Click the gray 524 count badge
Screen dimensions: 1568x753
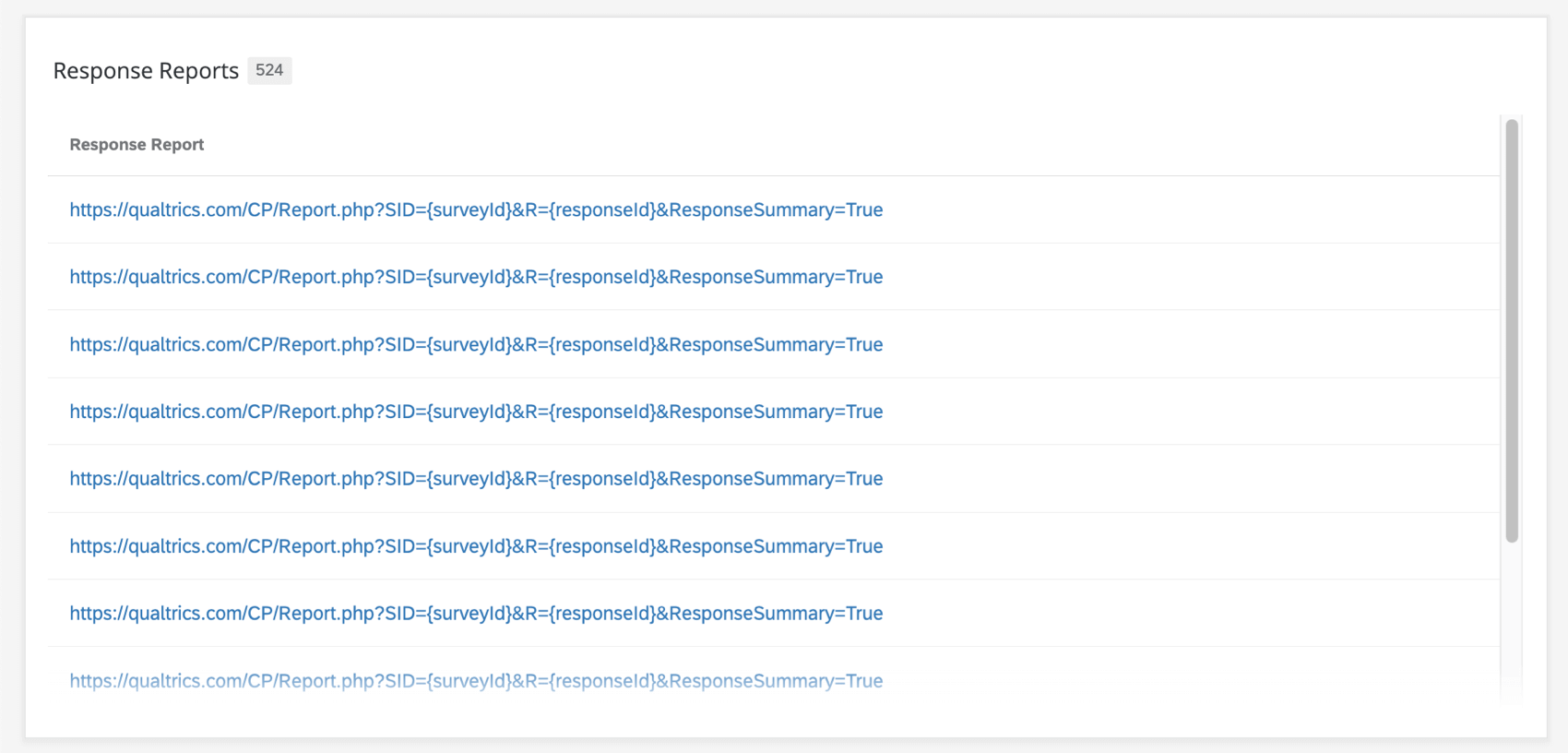click(x=269, y=70)
